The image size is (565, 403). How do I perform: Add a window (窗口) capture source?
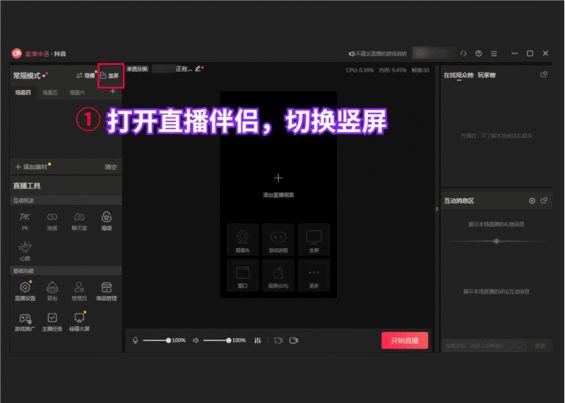click(x=243, y=275)
